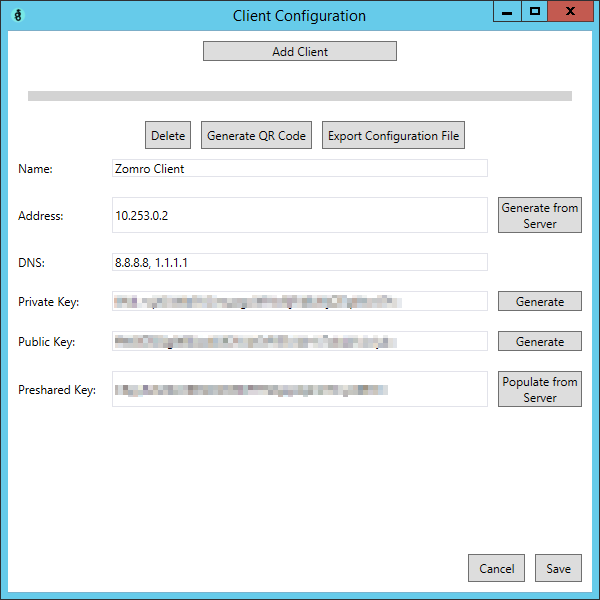
Task: Click the Name field with Zomro Client
Action: coord(300,168)
